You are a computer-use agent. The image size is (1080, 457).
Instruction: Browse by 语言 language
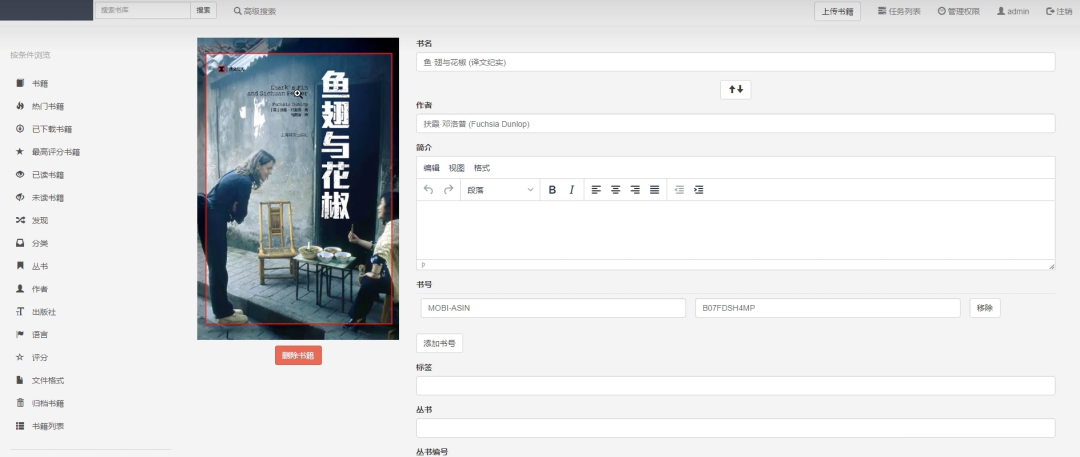pyautogui.click(x=32, y=334)
